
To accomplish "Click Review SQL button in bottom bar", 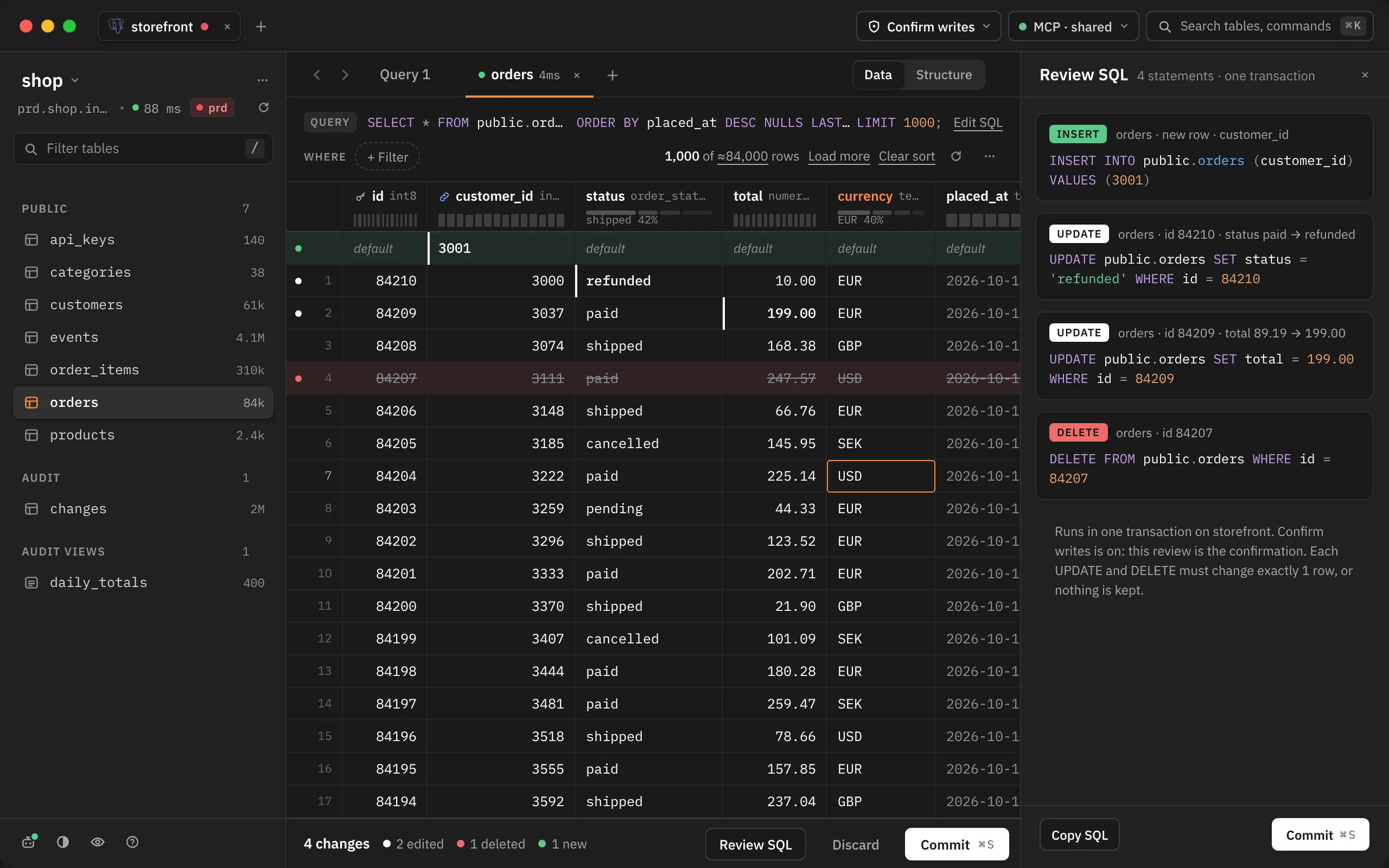I will pos(755,845).
